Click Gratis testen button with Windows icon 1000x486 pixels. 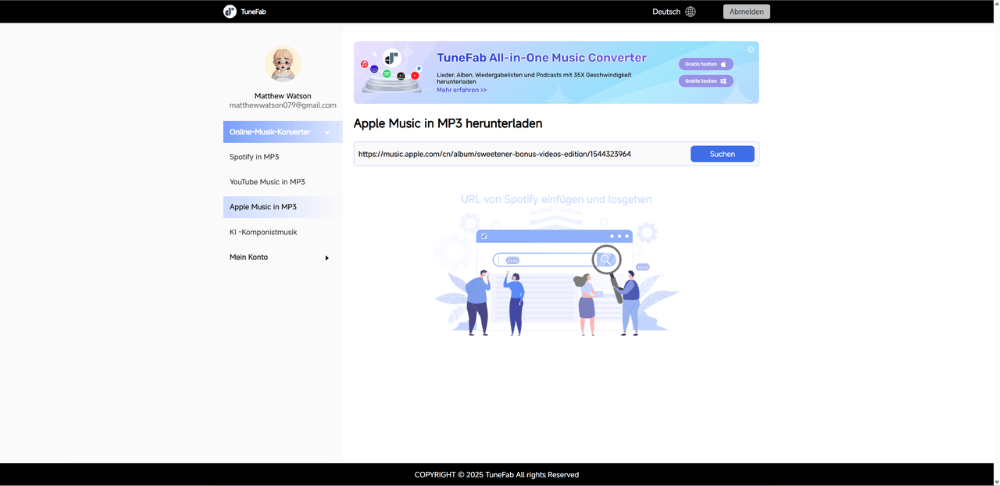706,81
